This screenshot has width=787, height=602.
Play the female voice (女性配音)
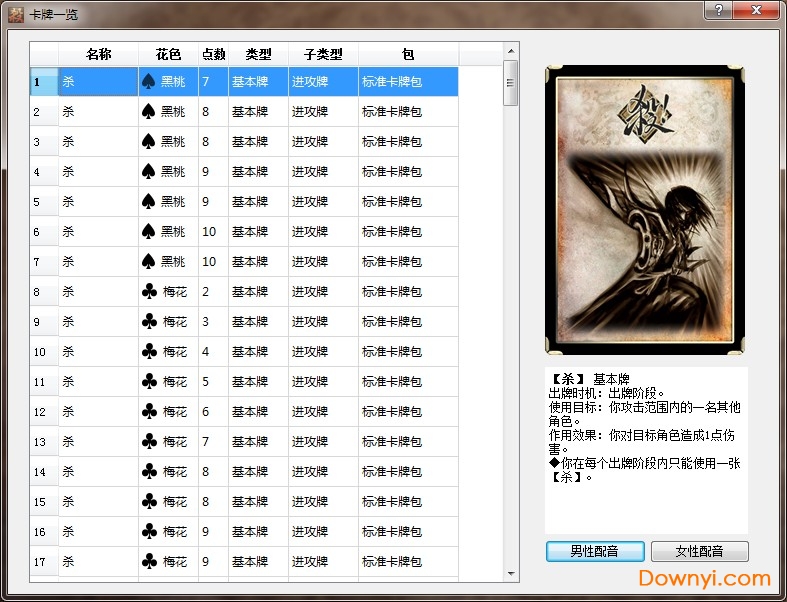click(x=699, y=551)
